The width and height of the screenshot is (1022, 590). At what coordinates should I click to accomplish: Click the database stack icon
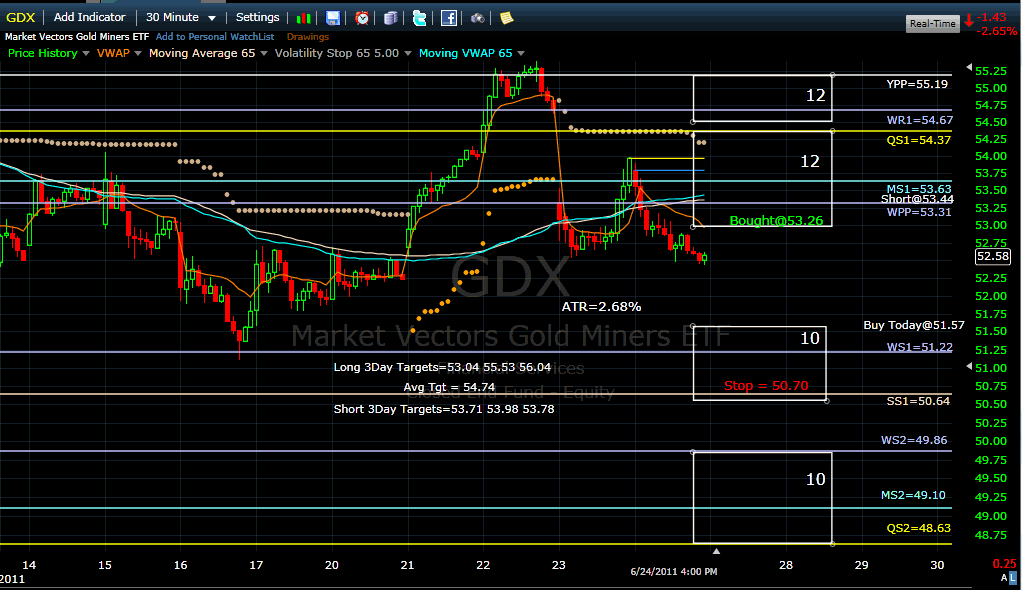coord(390,18)
